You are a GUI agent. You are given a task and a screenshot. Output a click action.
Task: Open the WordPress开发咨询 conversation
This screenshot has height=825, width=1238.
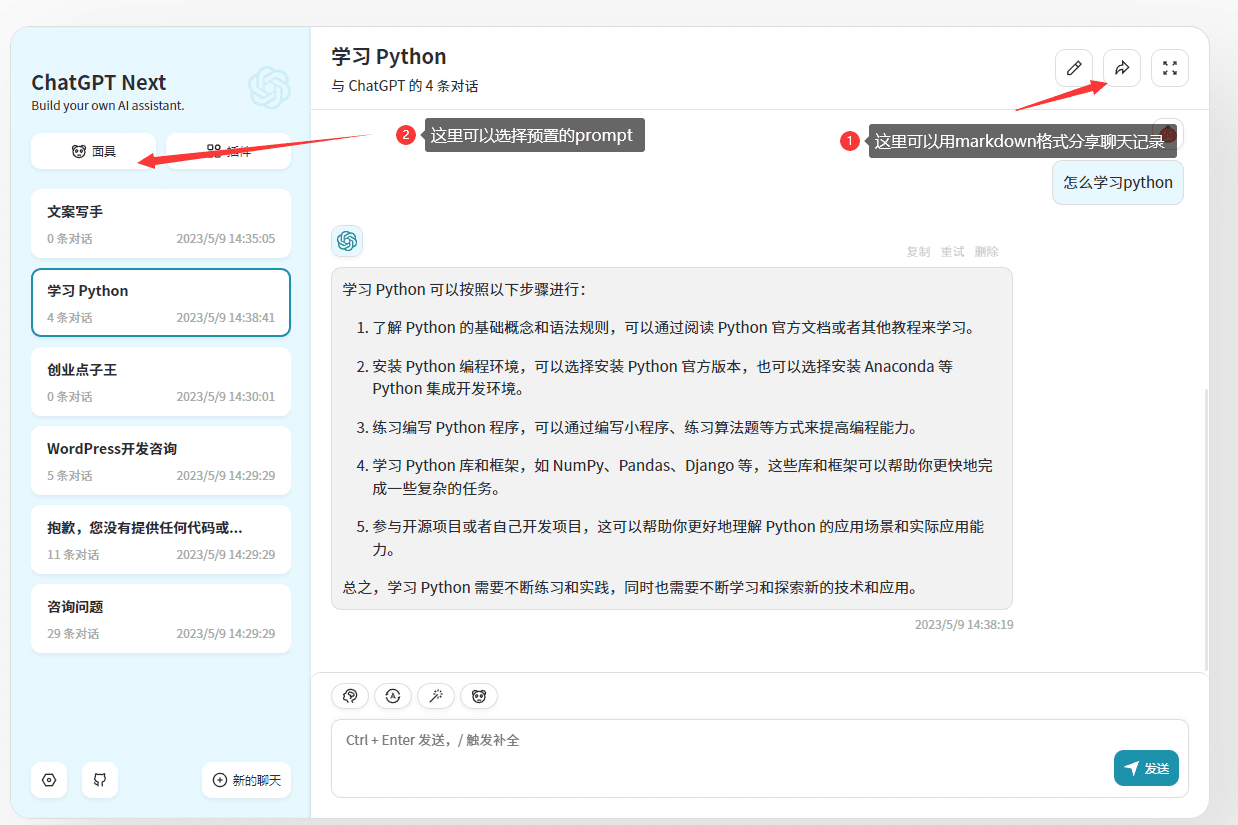pos(161,461)
